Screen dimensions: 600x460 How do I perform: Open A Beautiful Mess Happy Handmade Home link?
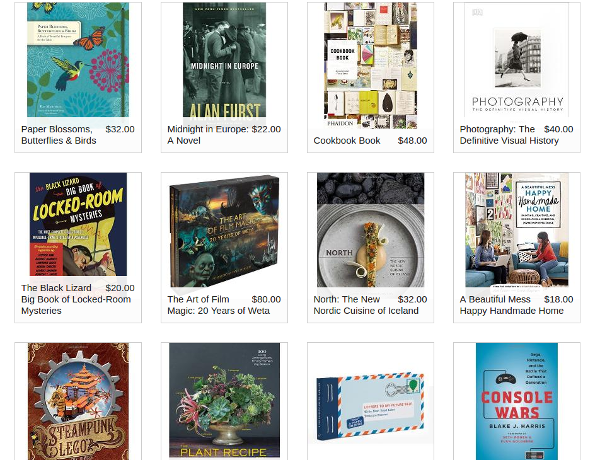512,305
